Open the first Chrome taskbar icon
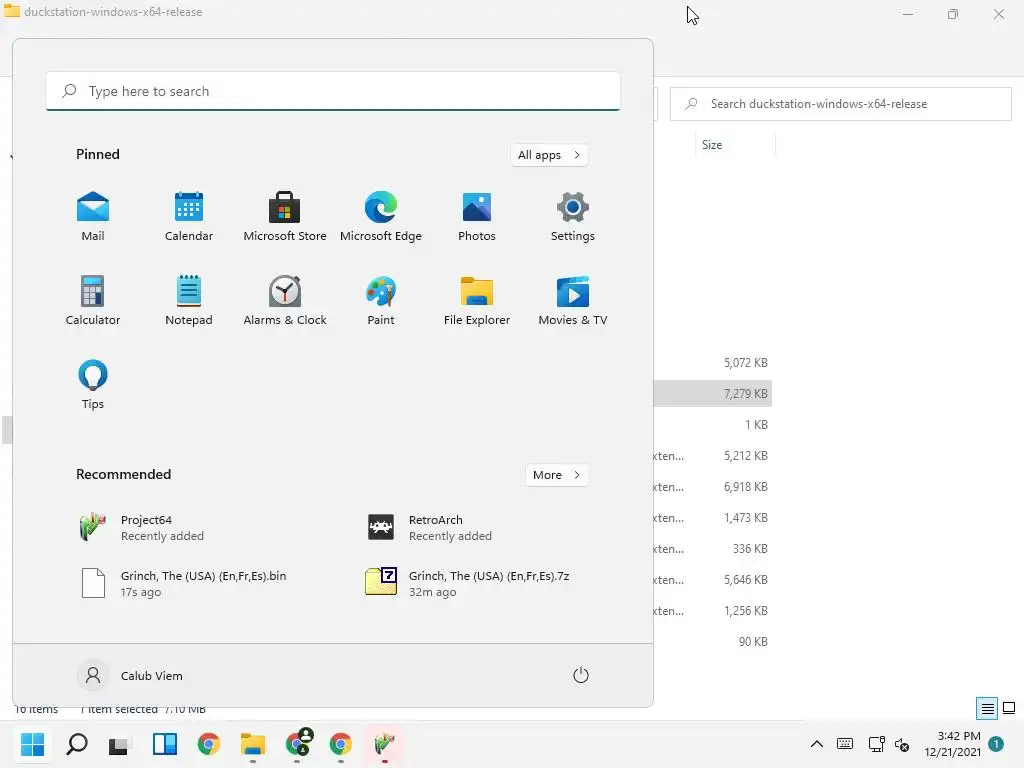The image size is (1024, 768). (x=209, y=744)
